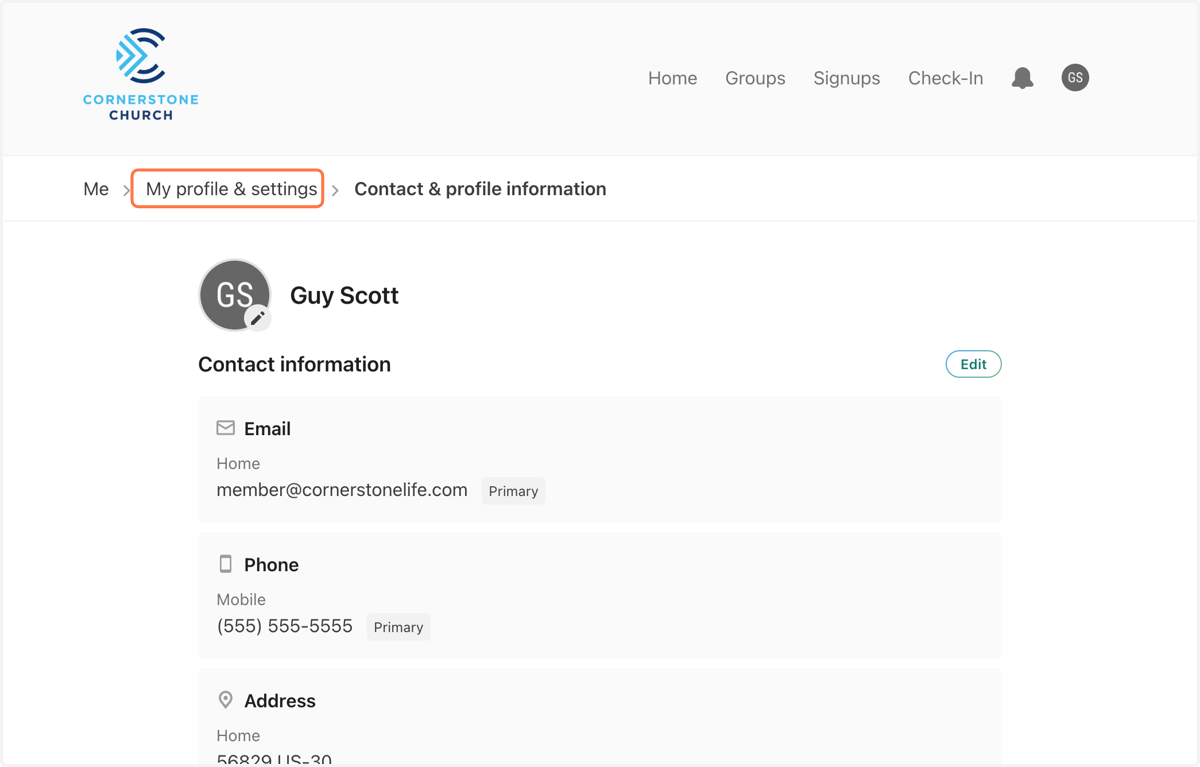The width and height of the screenshot is (1200, 767).
Task: Click the Phone section heading
Action: [x=271, y=565]
